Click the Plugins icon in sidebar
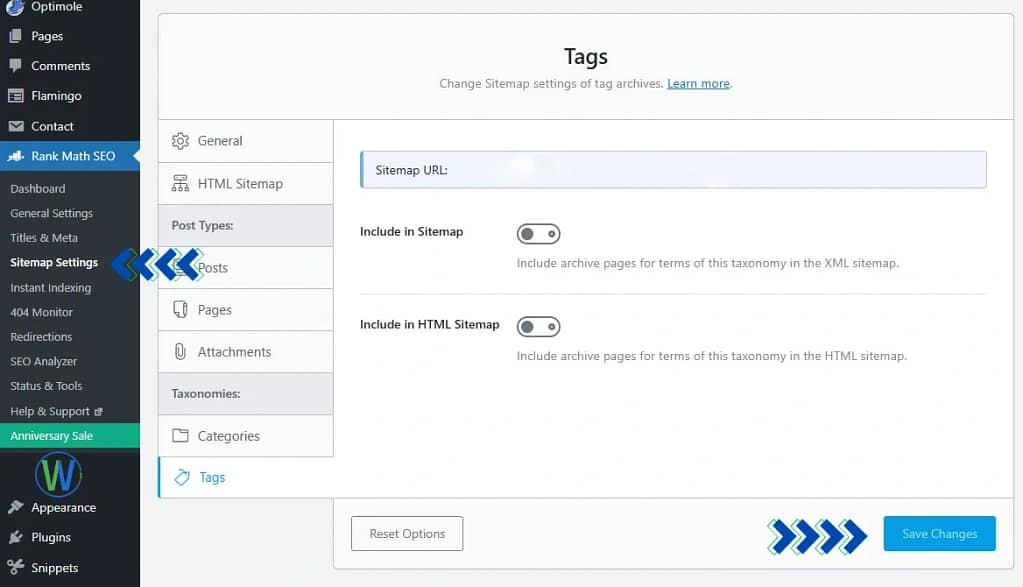The height and width of the screenshot is (587, 1023). pyautogui.click(x=15, y=538)
